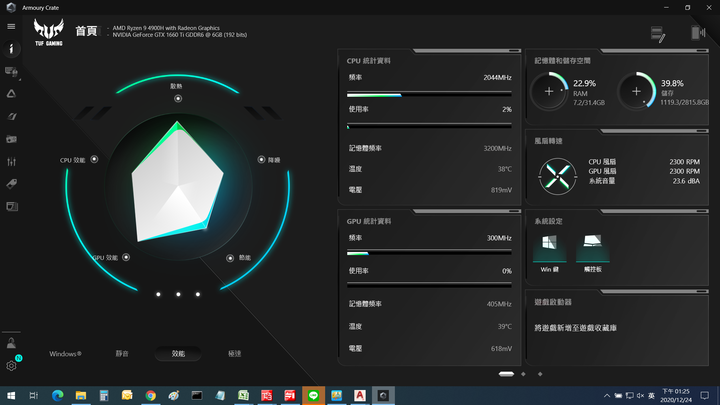Click the CPU temperature 38°C value

(505, 169)
